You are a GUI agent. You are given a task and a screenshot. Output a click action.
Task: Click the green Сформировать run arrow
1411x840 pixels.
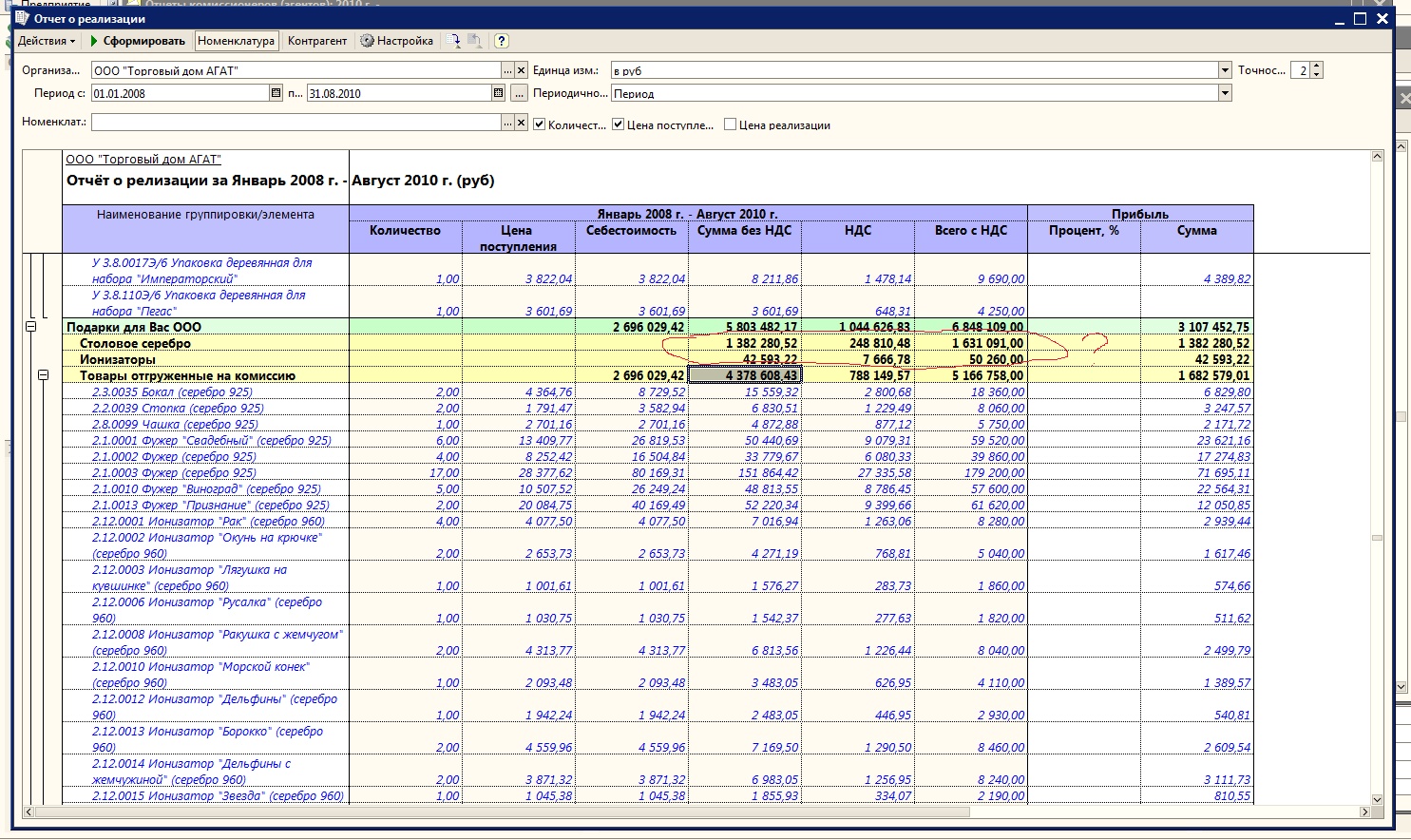tap(95, 41)
